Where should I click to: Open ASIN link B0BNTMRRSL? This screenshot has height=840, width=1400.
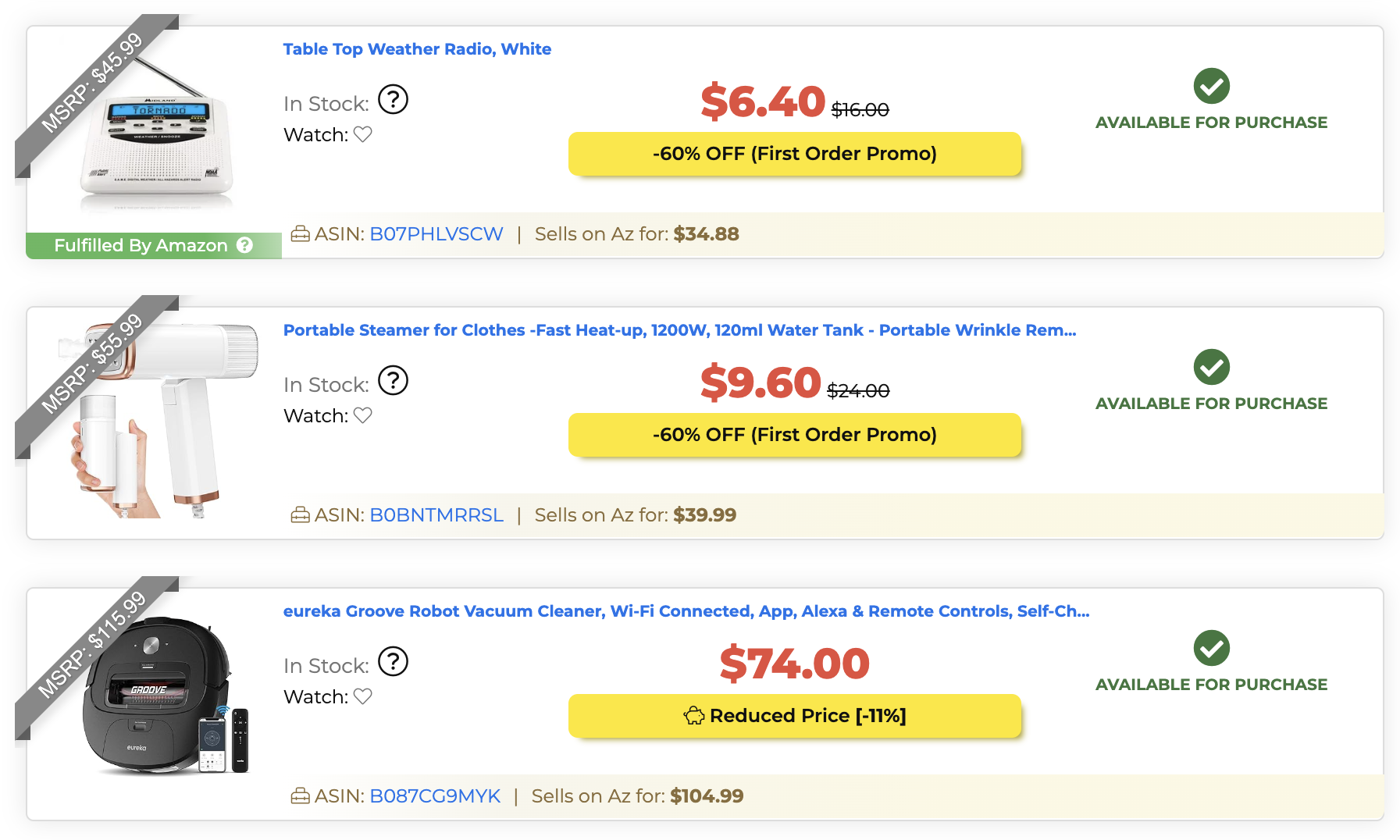click(x=437, y=514)
